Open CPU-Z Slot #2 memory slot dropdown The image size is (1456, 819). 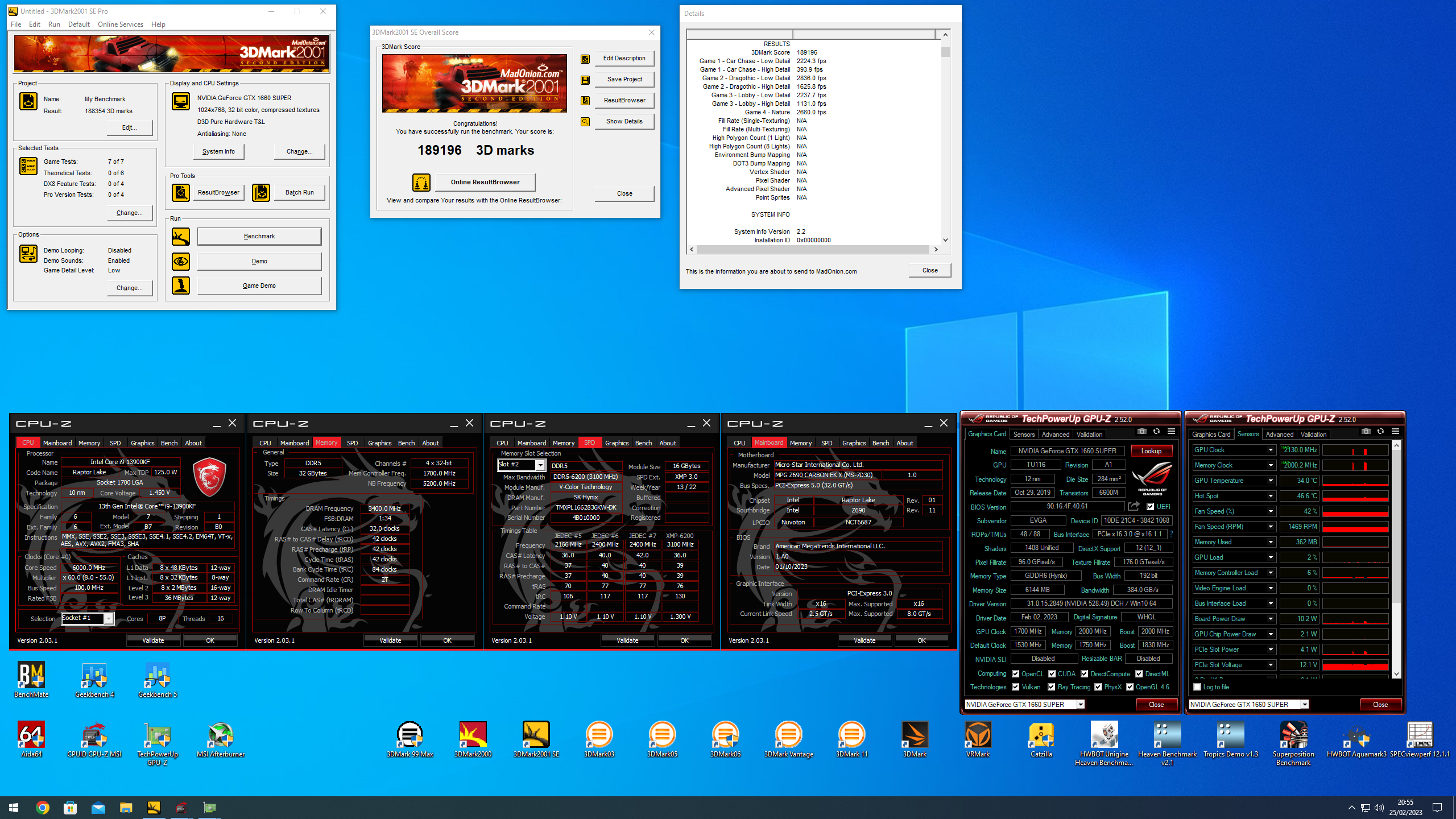[x=540, y=465]
